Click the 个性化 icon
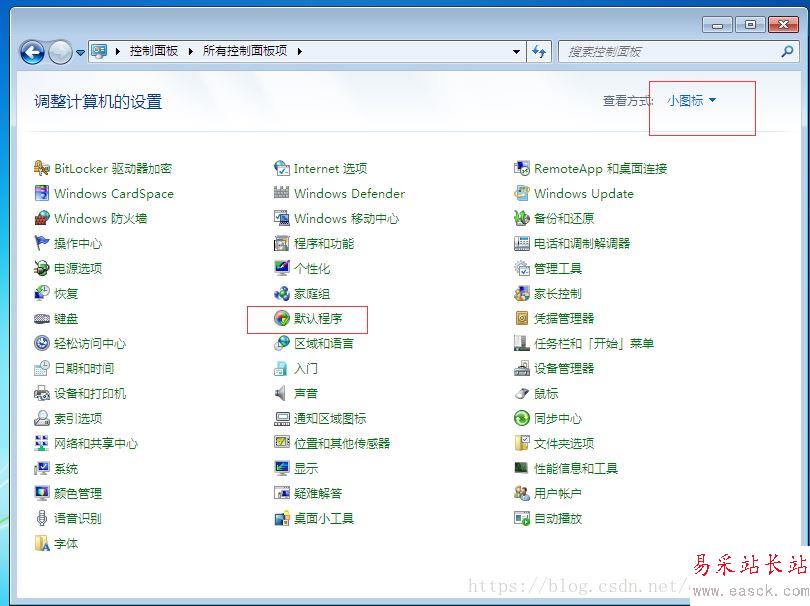 pyautogui.click(x=282, y=268)
